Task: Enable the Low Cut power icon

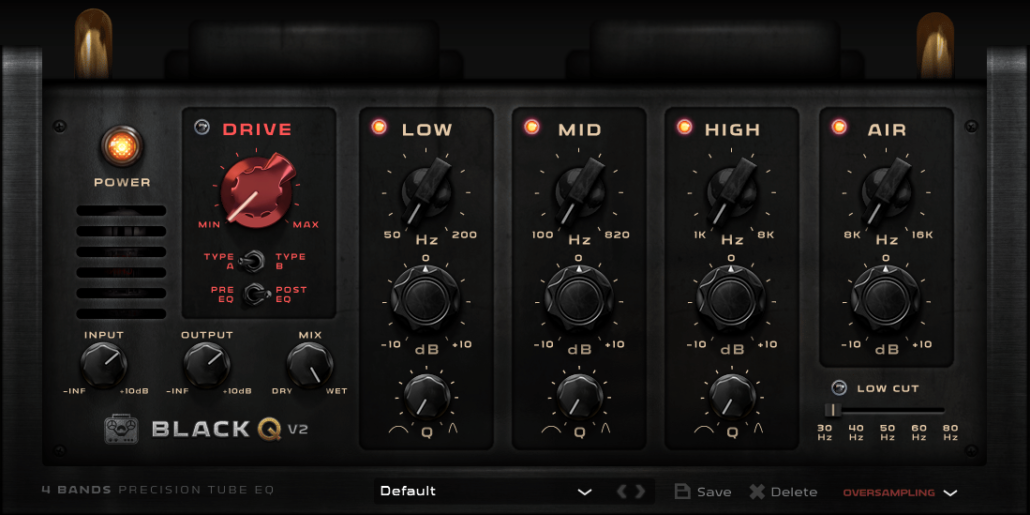Action: (838, 388)
